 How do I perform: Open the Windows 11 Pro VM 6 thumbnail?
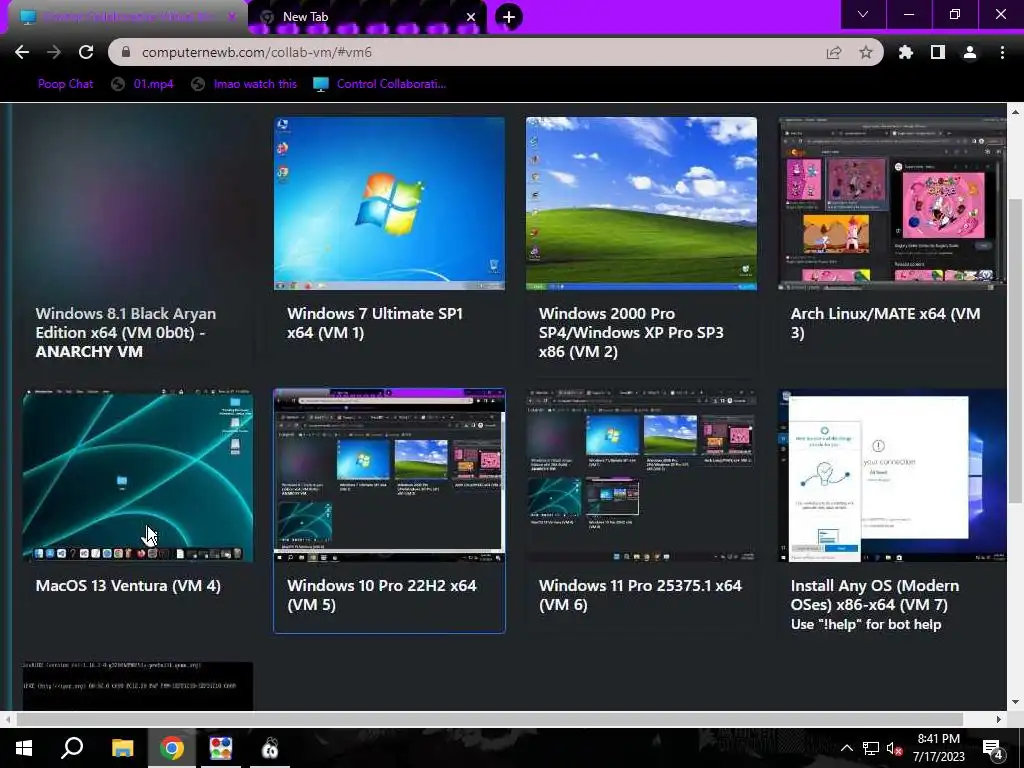tap(641, 475)
